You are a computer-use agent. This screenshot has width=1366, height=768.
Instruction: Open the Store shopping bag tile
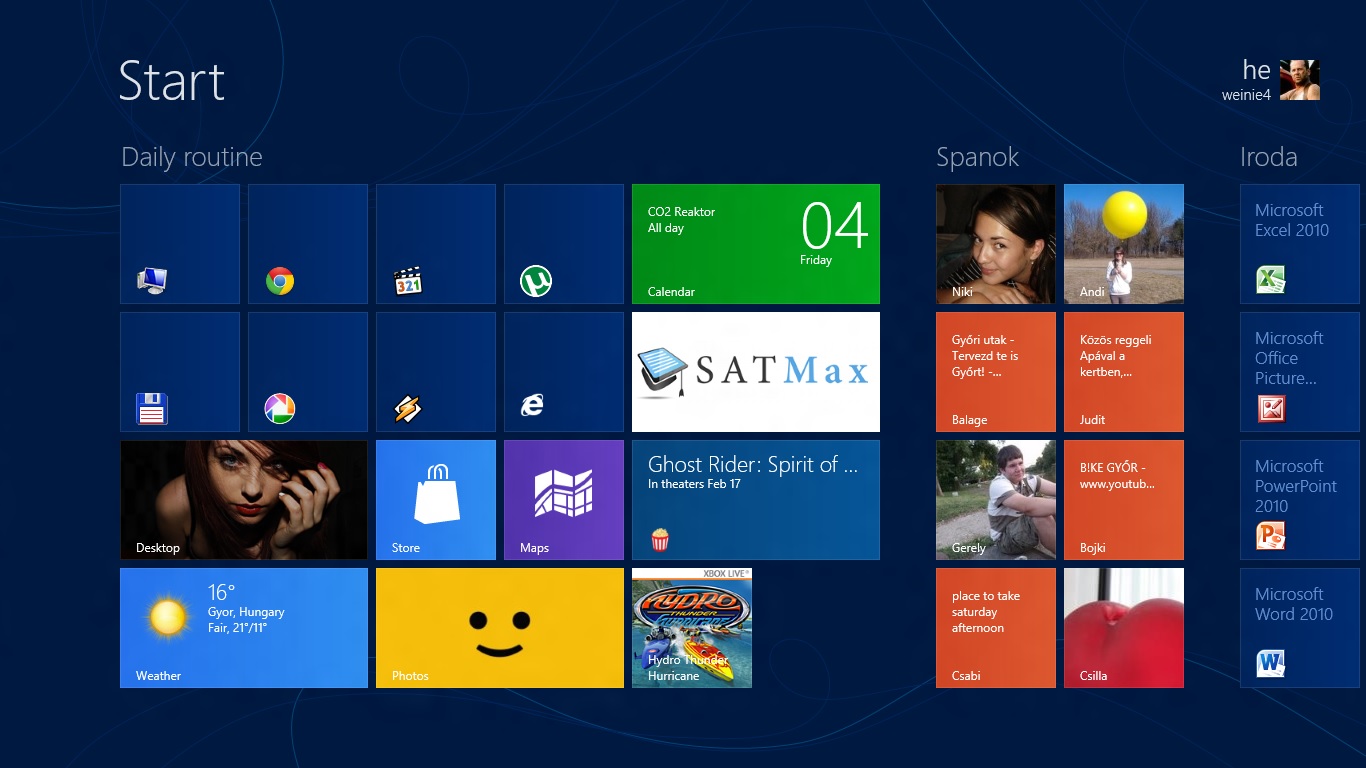point(436,500)
